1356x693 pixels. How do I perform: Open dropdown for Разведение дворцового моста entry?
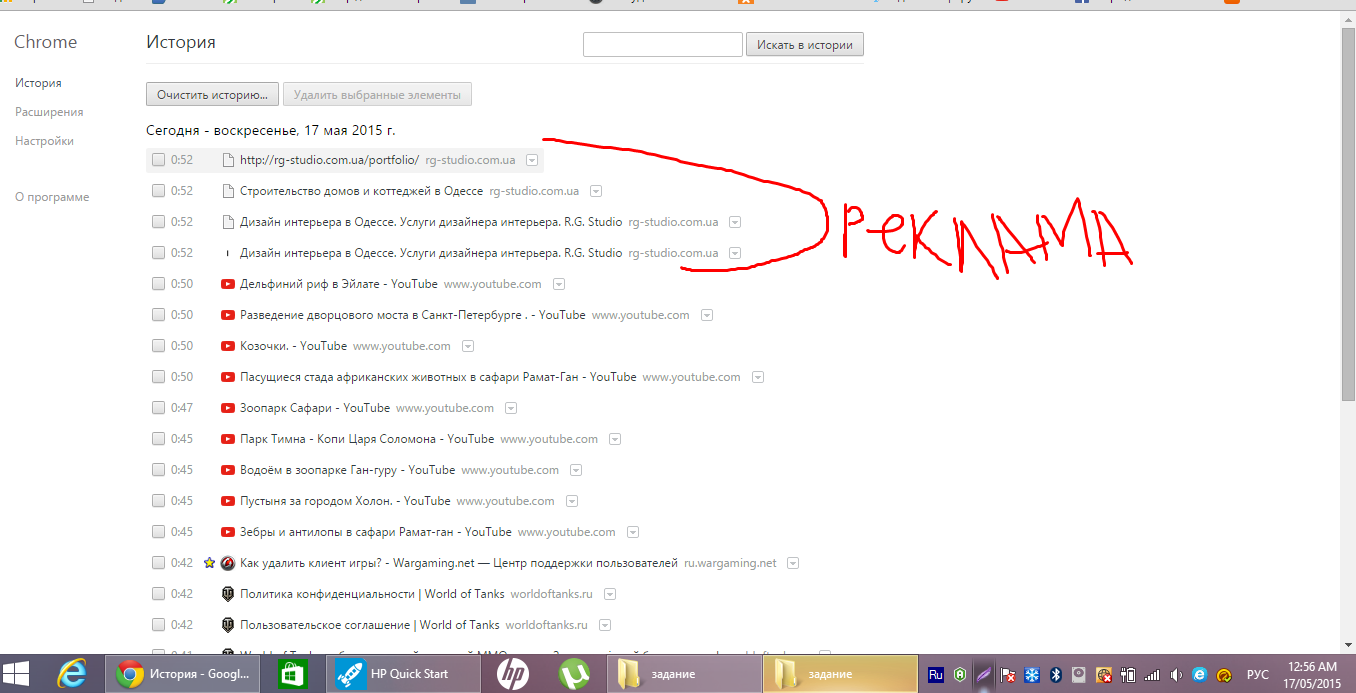[x=707, y=315]
